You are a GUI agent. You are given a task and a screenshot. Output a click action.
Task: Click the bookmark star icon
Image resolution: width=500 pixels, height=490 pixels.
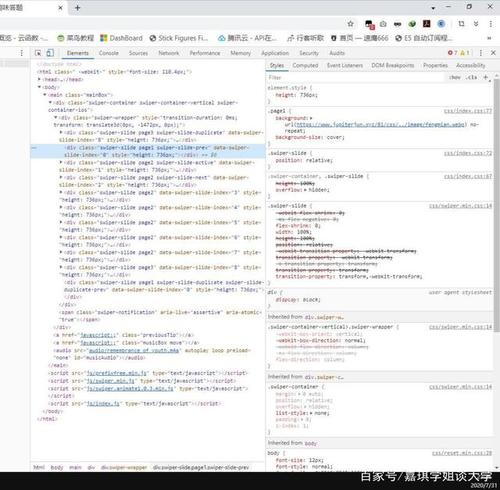point(350,24)
